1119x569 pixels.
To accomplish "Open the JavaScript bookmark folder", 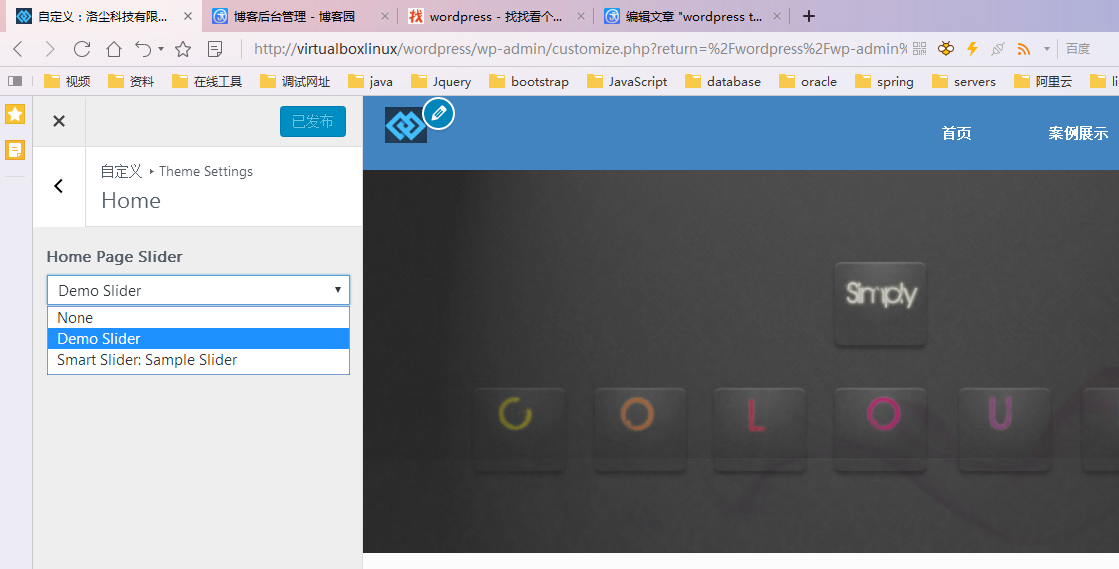I will [x=627, y=81].
